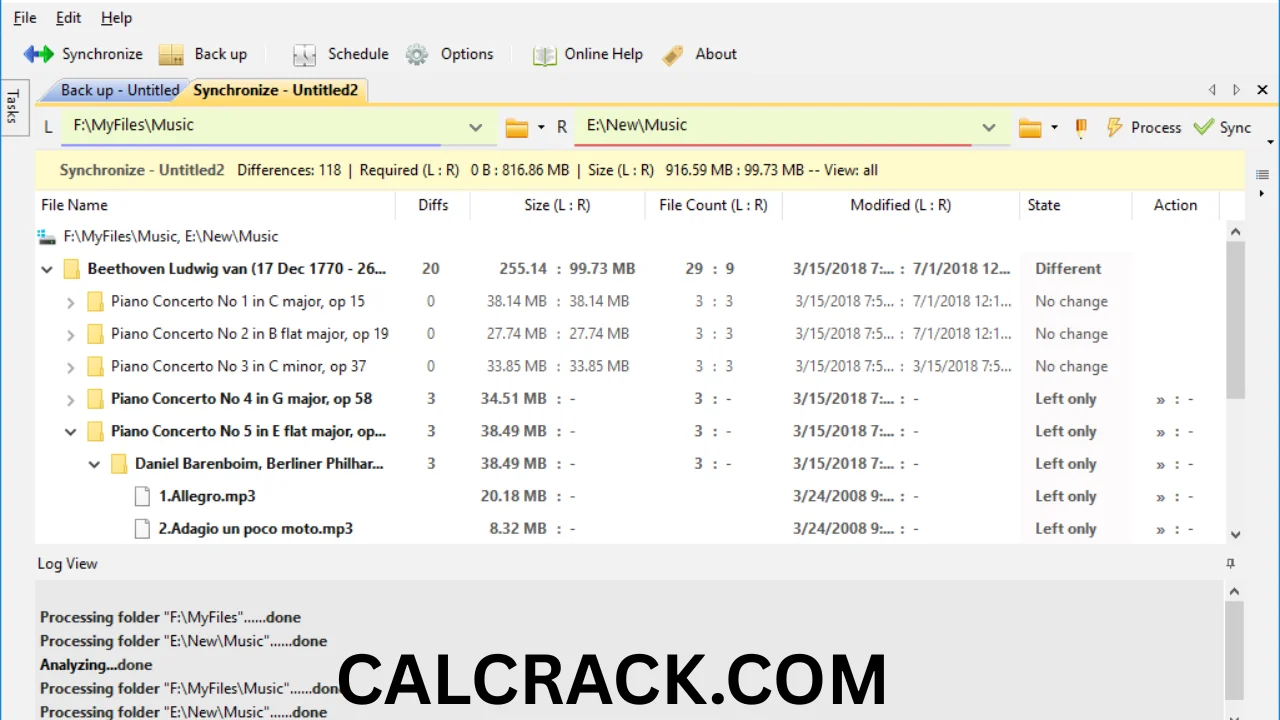Screen dimensions: 1280x720
Task: Click the computer icon beside root paths
Action: coord(46,237)
